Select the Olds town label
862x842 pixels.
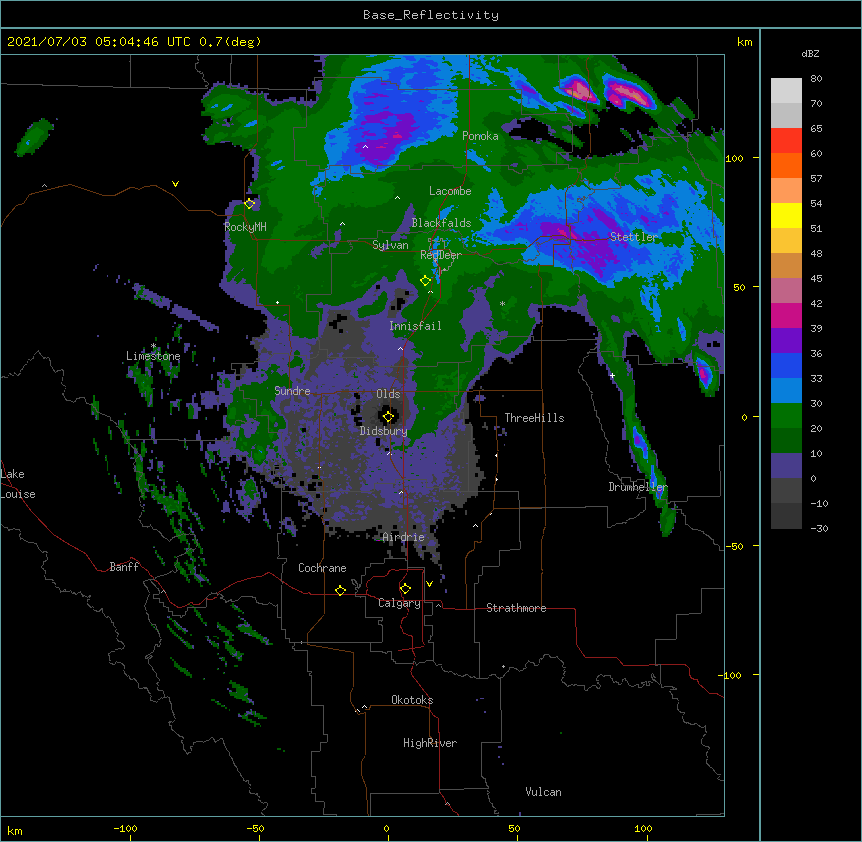coord(388,394)
